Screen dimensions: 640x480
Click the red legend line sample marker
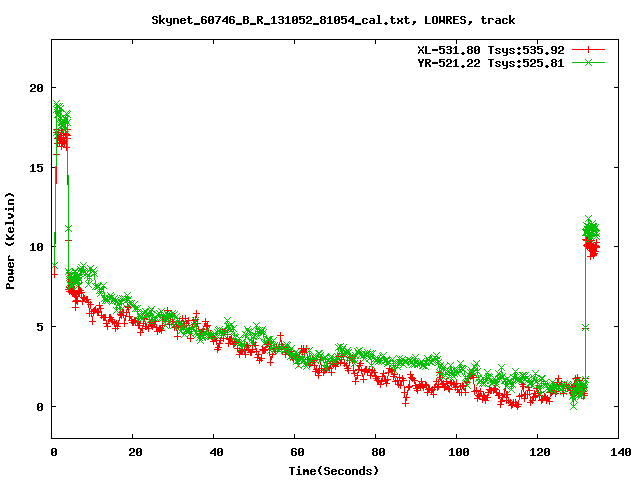[x=588, y=50]
